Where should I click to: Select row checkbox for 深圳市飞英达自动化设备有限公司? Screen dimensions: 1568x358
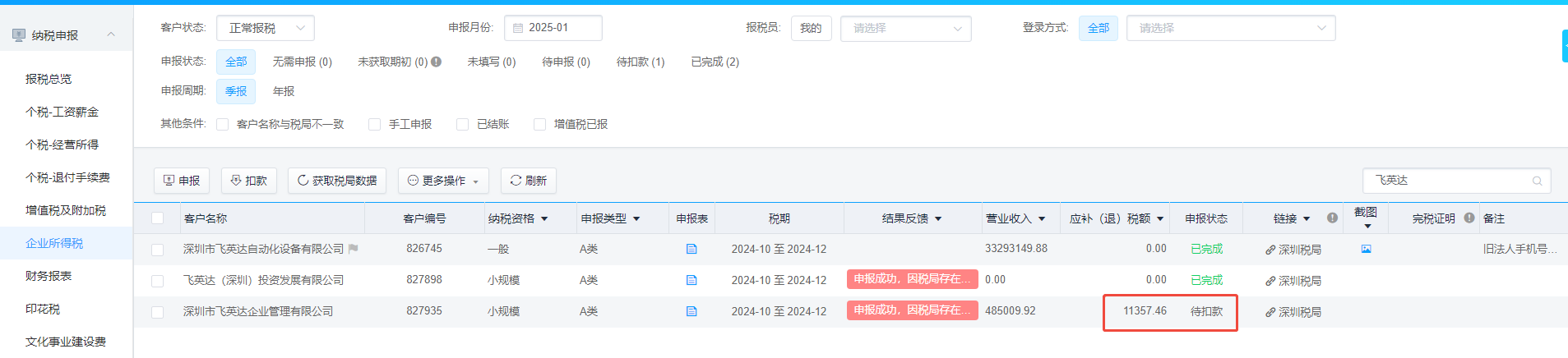tap(158, 250)
